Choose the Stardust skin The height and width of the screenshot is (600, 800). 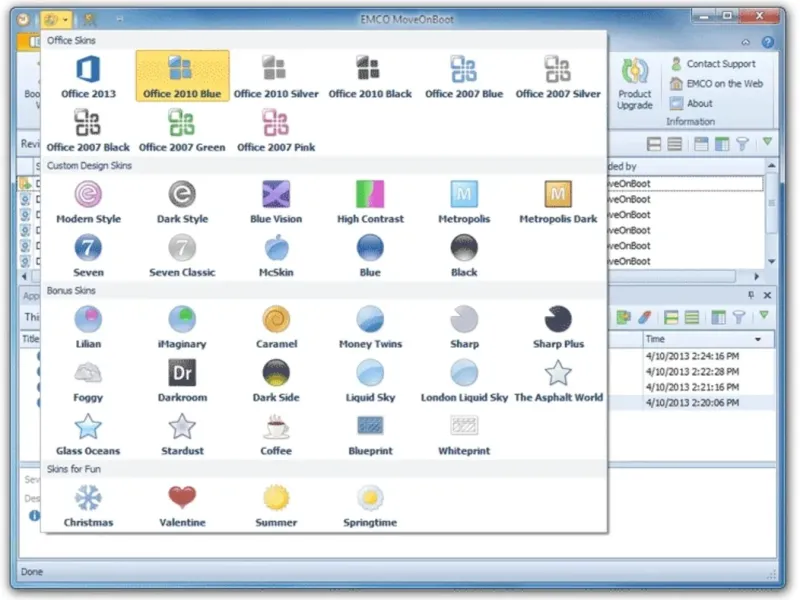click(x=182, y=434)
